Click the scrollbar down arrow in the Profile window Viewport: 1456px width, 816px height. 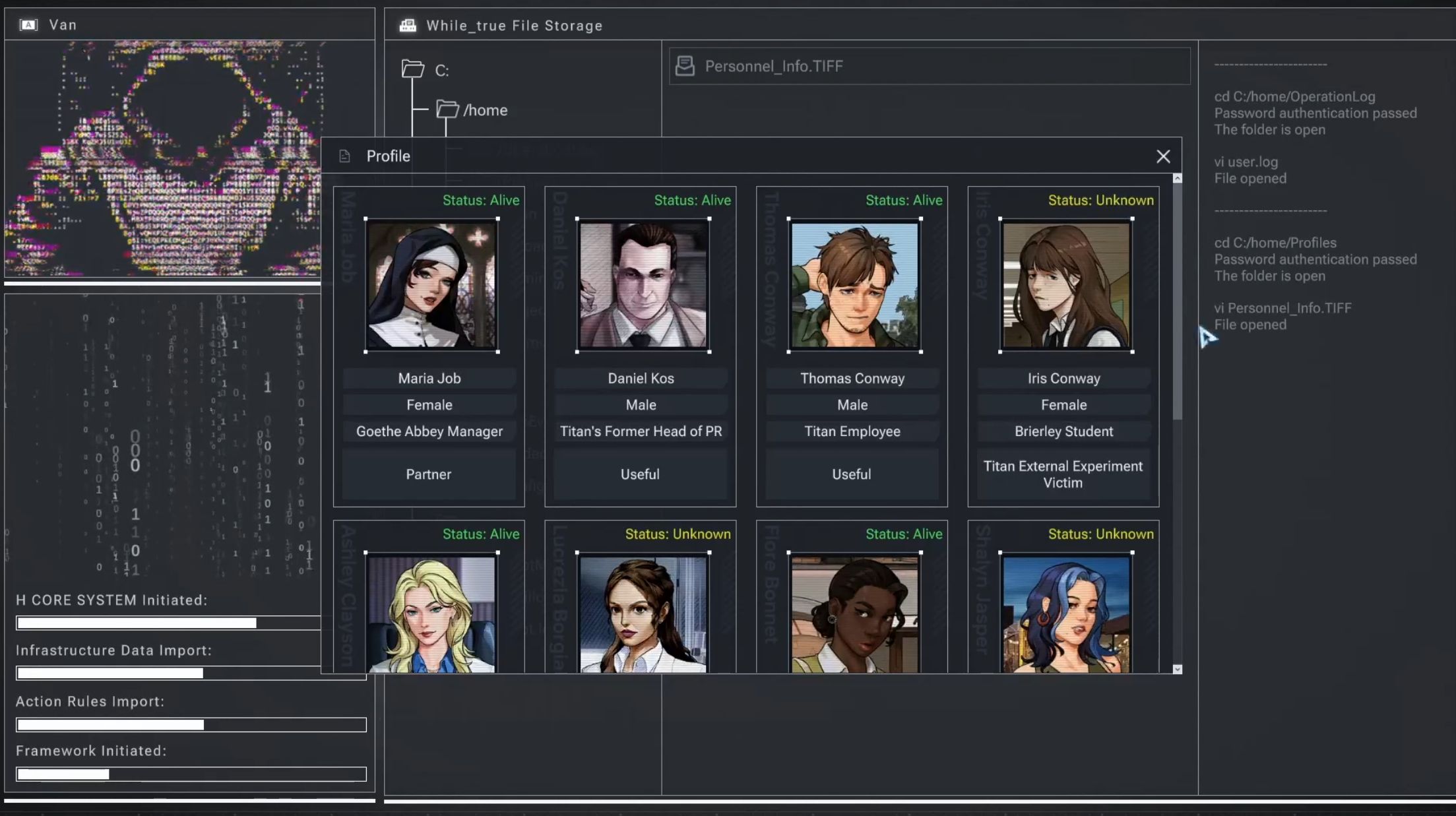click(1176, 669)
